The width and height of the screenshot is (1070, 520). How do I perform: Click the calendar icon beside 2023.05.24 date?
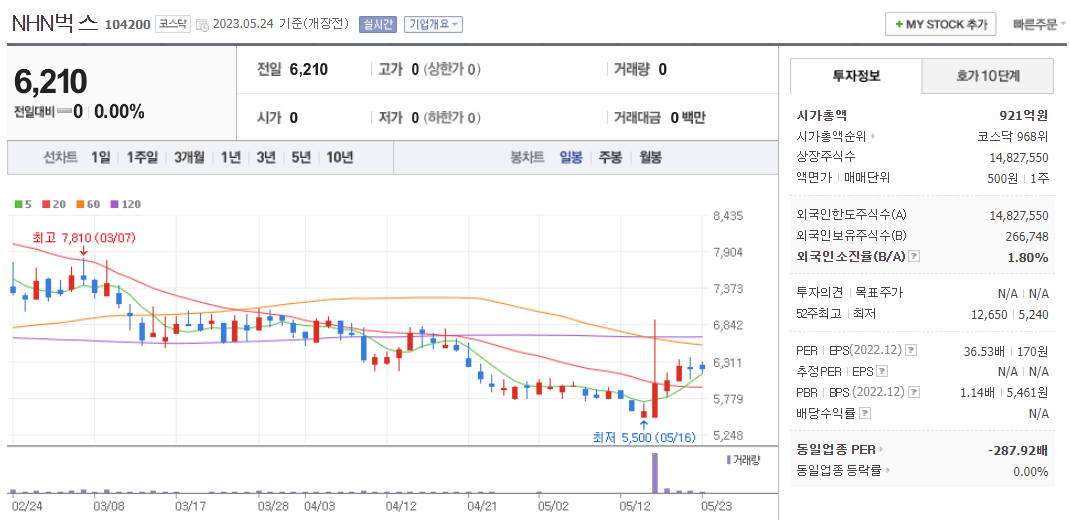[x=202, y=25]
